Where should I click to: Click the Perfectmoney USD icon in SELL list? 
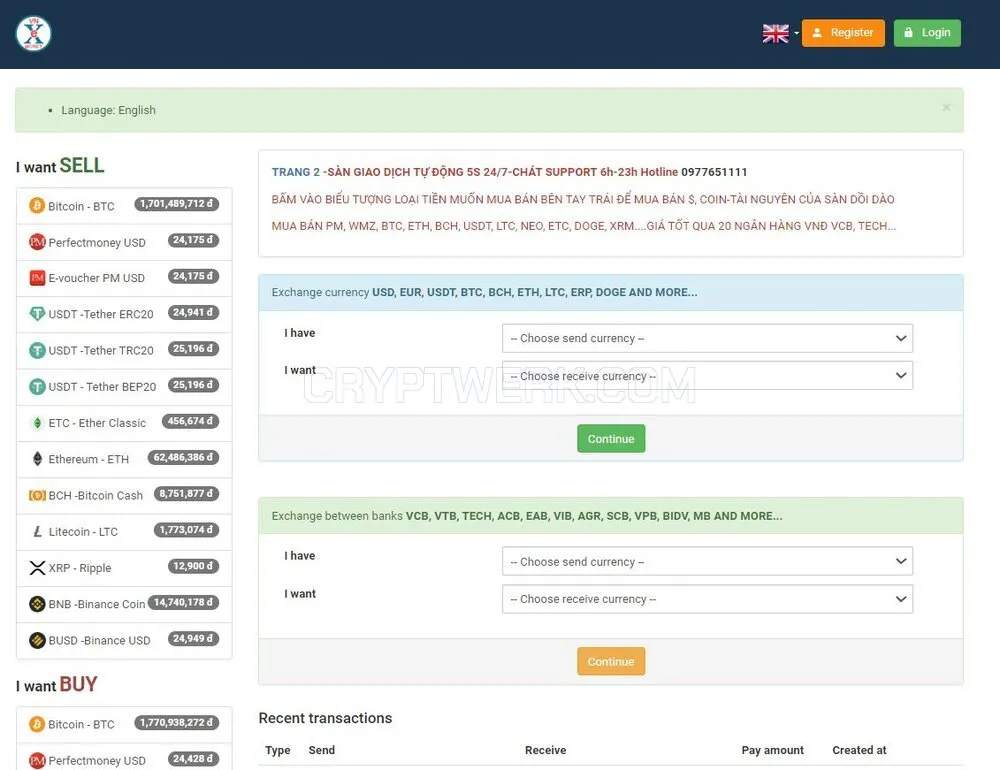(37, 242)
